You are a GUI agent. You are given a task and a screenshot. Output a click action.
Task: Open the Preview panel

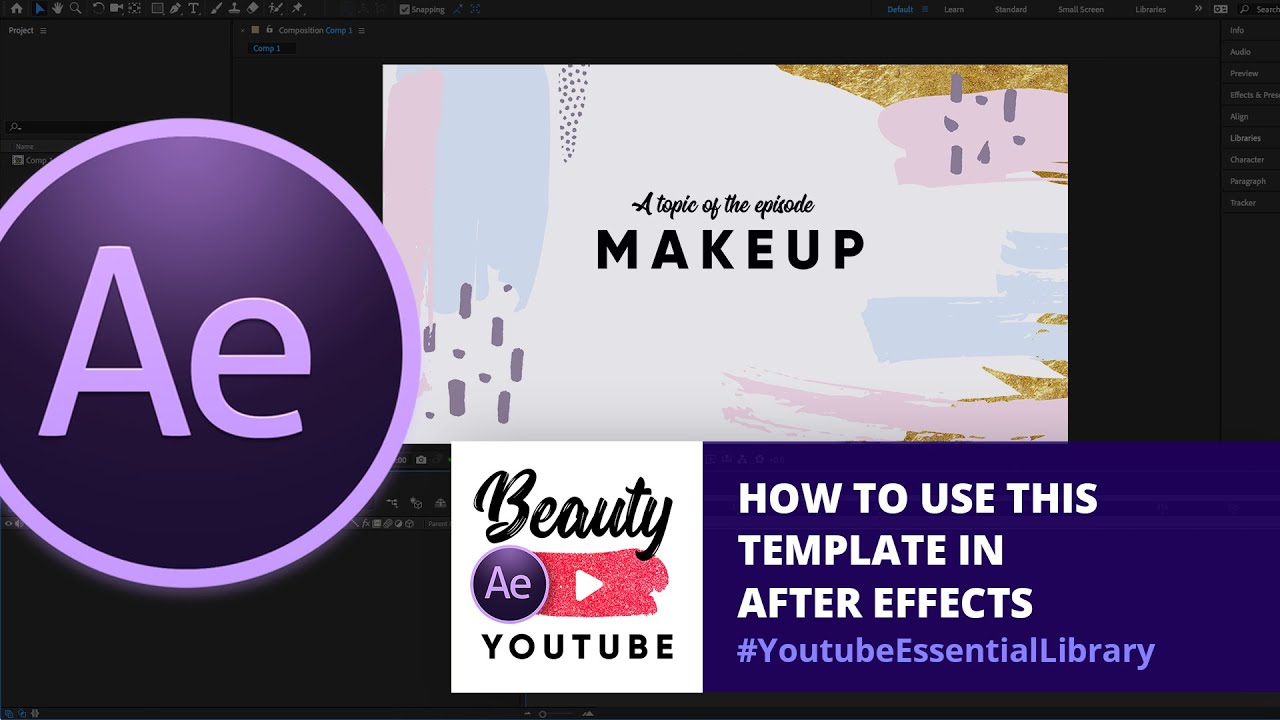[x=1244, y=74]
